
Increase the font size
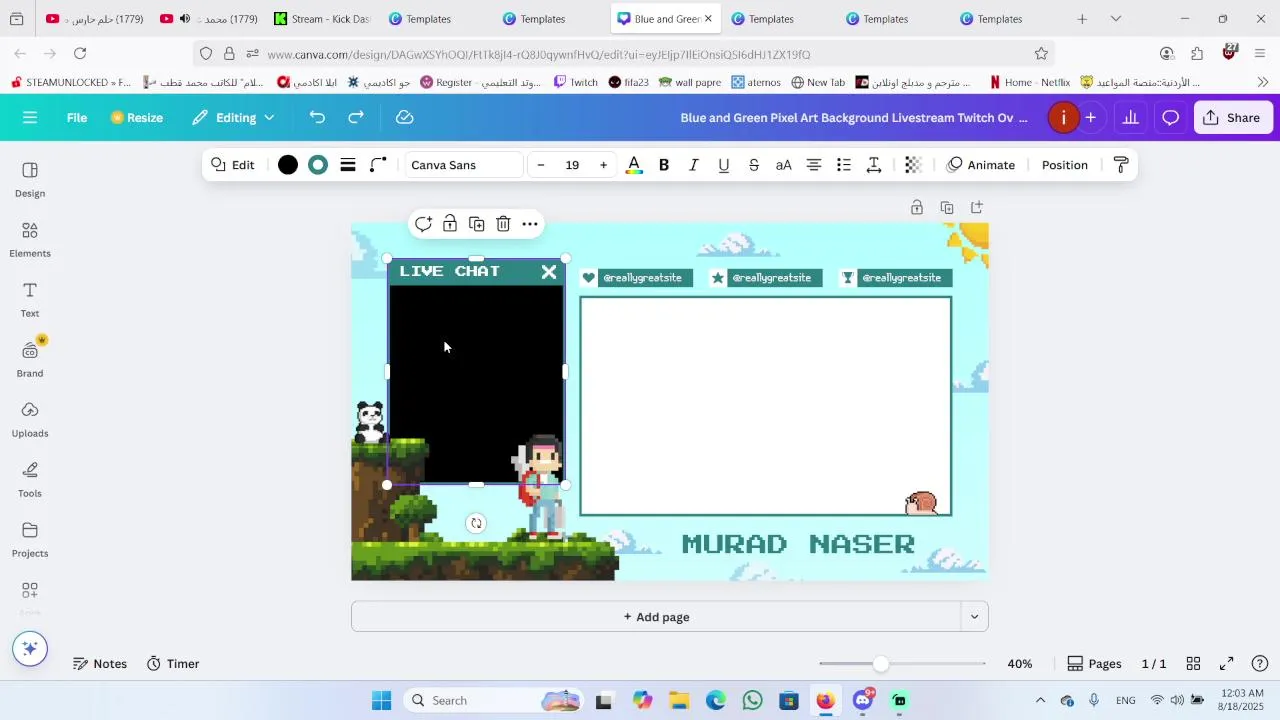pyautogui.click(x=603, y=165)
